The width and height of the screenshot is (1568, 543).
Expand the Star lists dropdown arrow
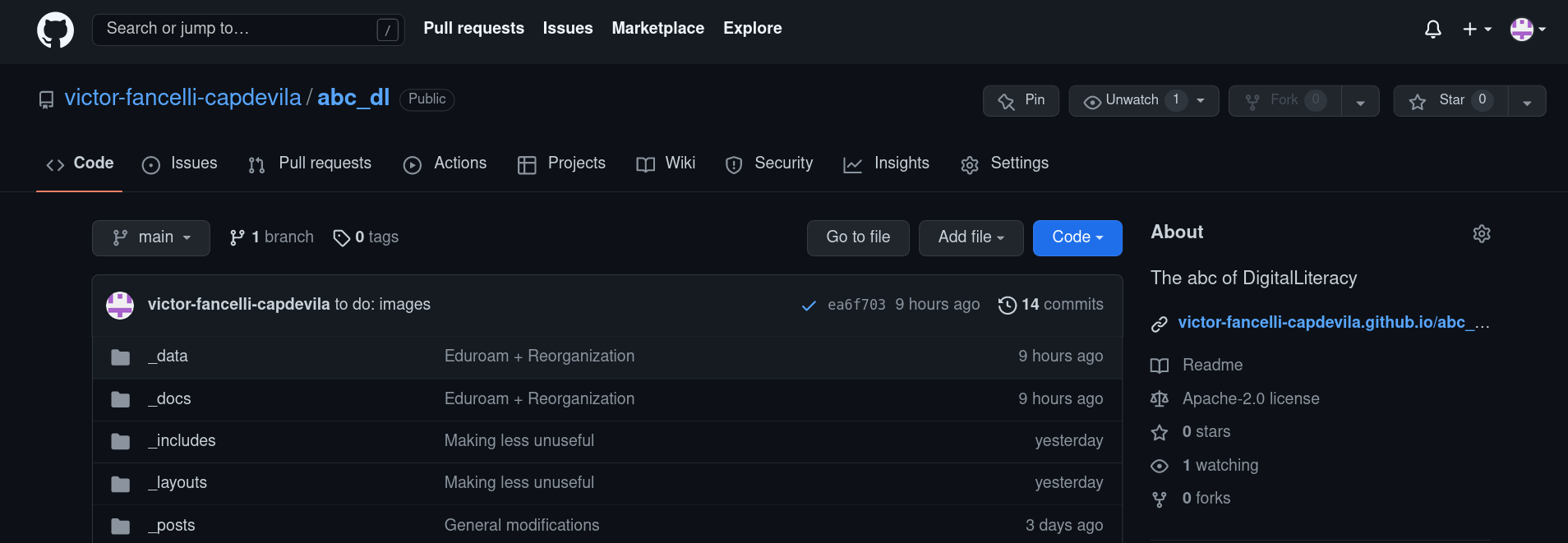coord(1527,102)
